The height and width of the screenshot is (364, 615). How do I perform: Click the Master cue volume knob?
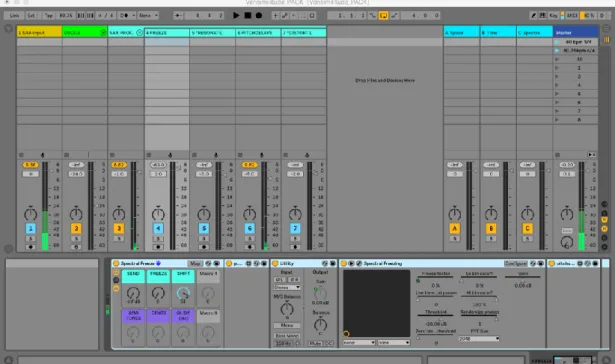(x=567, y=242)
